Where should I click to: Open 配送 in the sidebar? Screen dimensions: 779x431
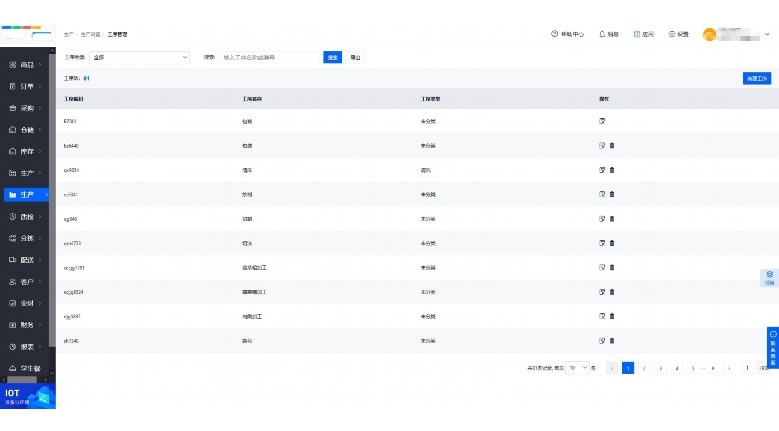tap(26, 260)
